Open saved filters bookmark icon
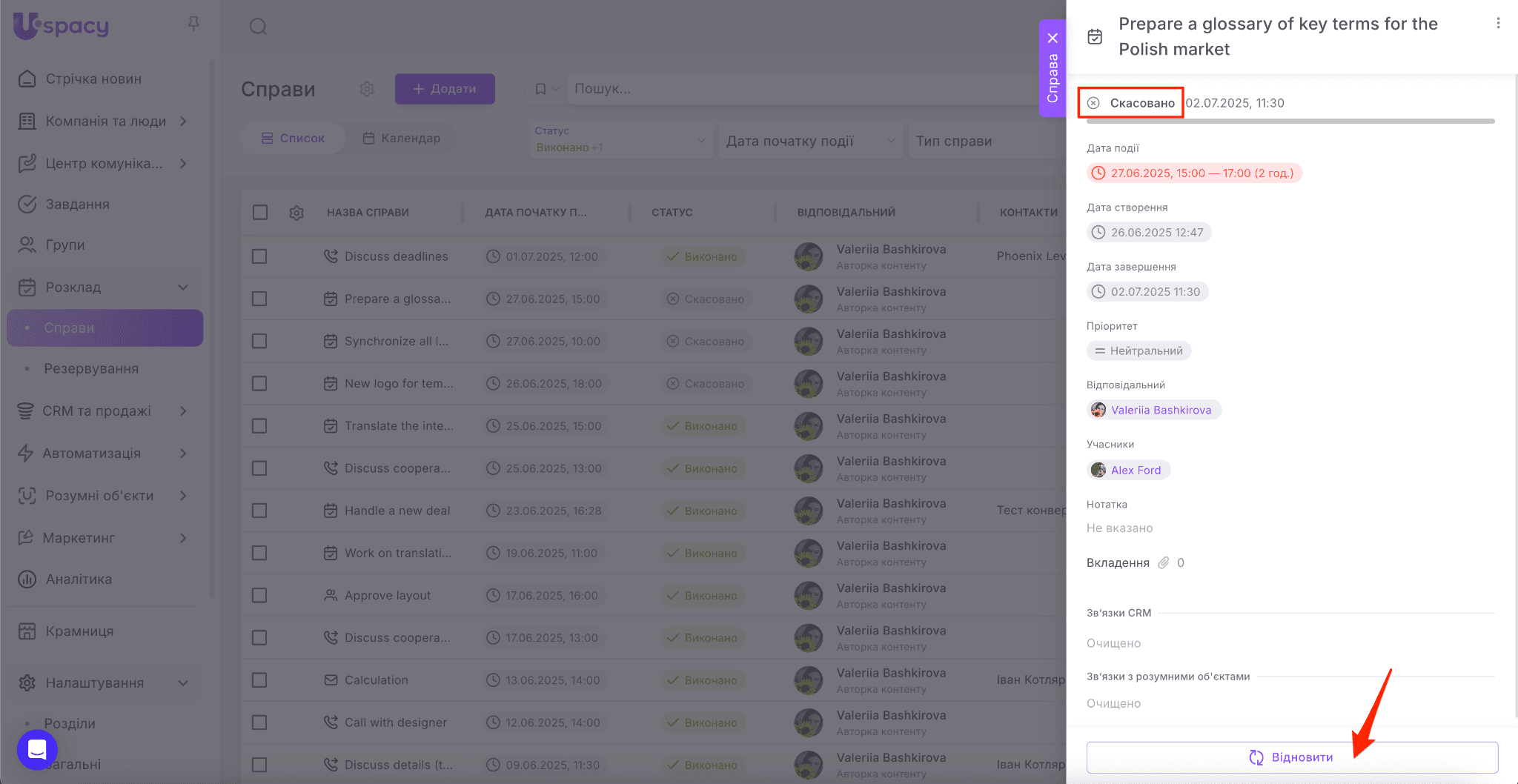The image size is (1518, 784). 541,89
